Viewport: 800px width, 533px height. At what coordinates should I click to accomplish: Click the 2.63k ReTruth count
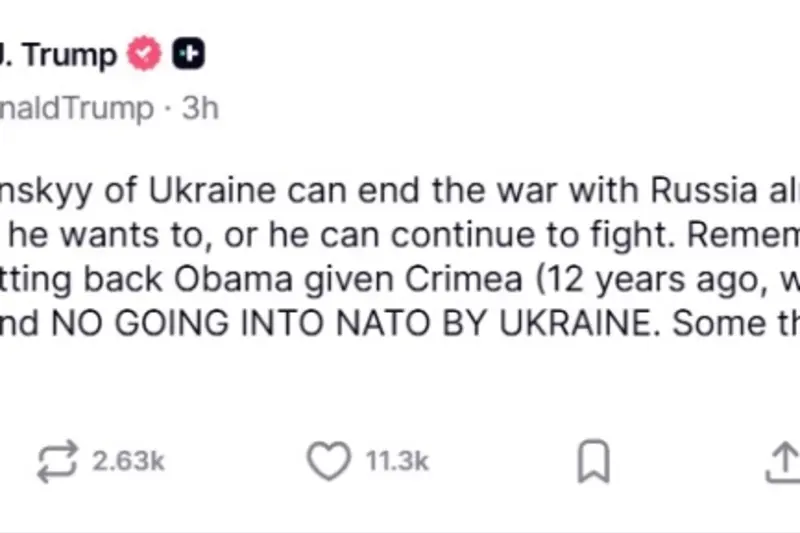click(x=128, y=461)
